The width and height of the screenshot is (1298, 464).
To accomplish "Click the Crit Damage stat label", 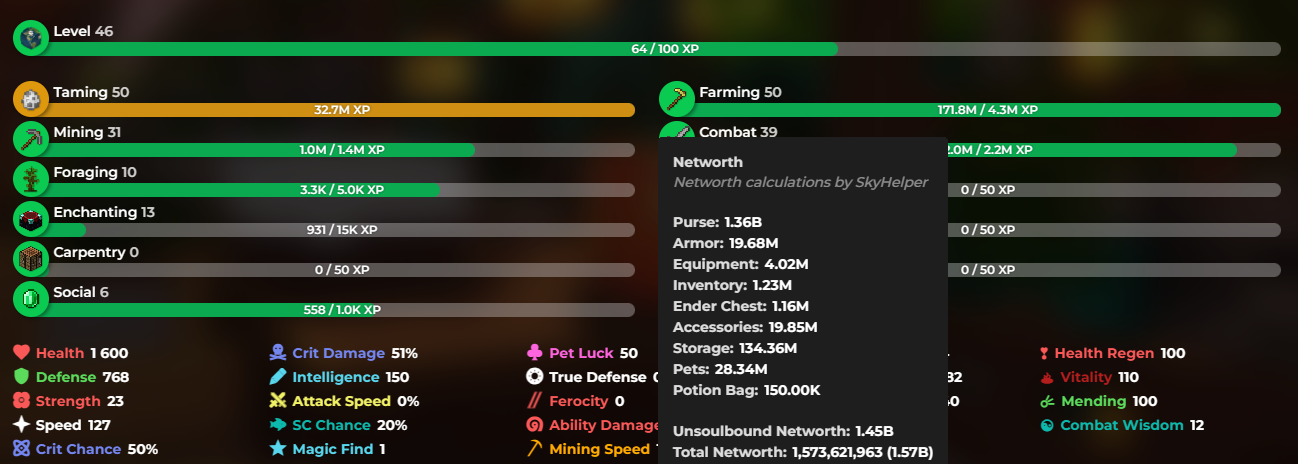I will pos(338,353).
